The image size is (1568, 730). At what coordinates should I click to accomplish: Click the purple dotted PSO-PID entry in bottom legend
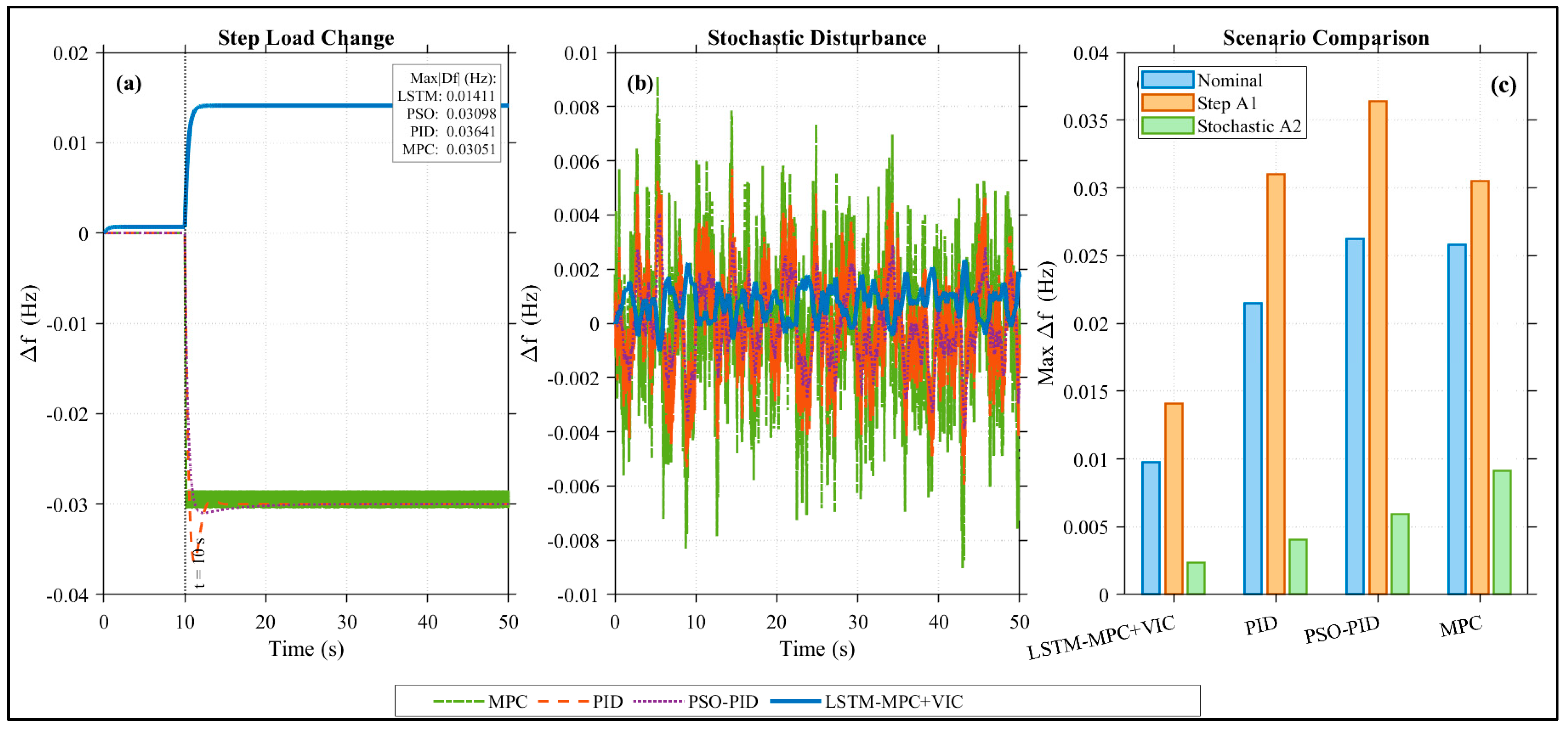tap(696, 701)
